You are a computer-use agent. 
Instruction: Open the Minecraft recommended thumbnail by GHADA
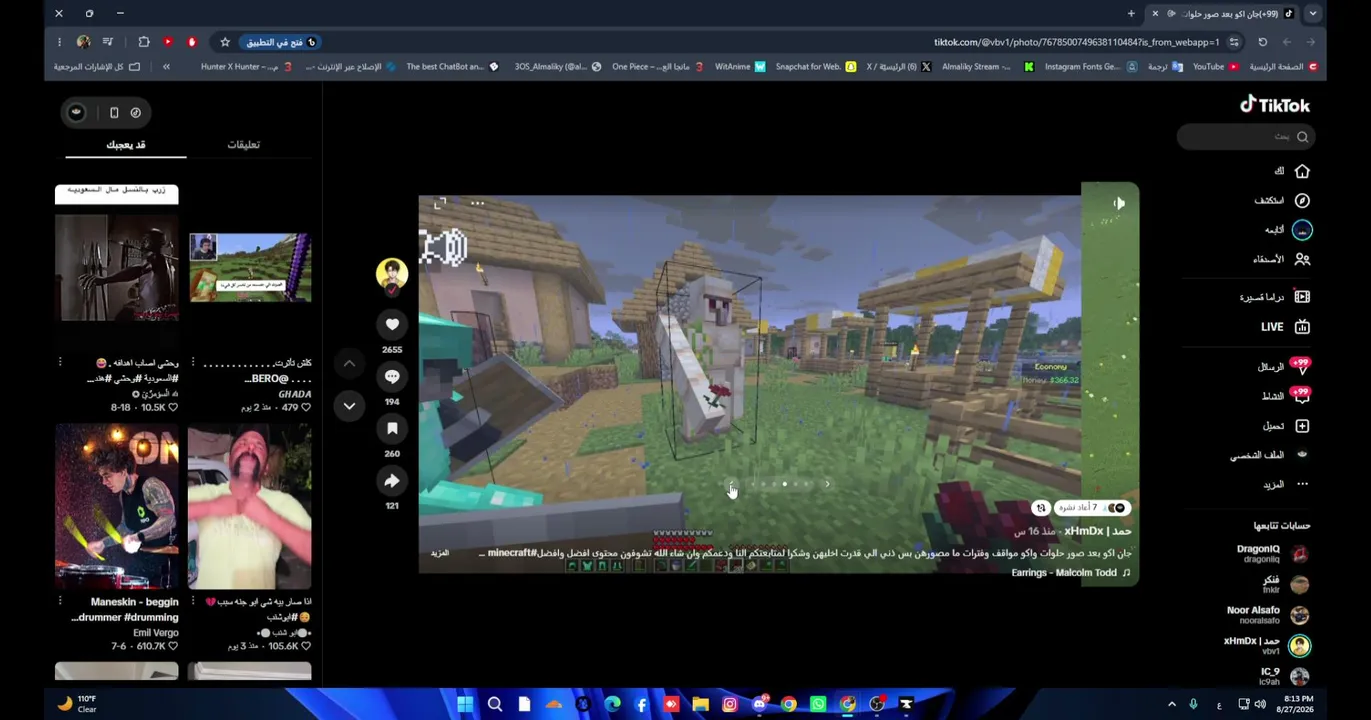pos(250,268)
